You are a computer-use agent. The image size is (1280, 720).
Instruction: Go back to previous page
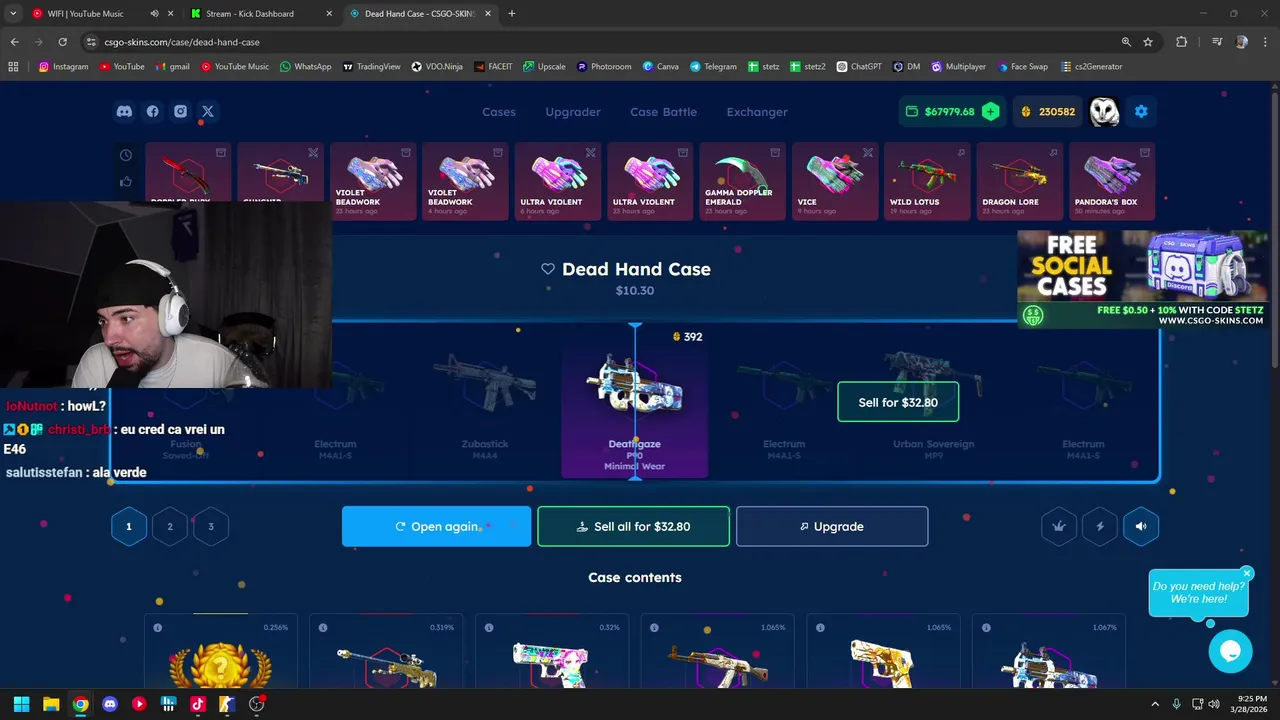[15, 42]
